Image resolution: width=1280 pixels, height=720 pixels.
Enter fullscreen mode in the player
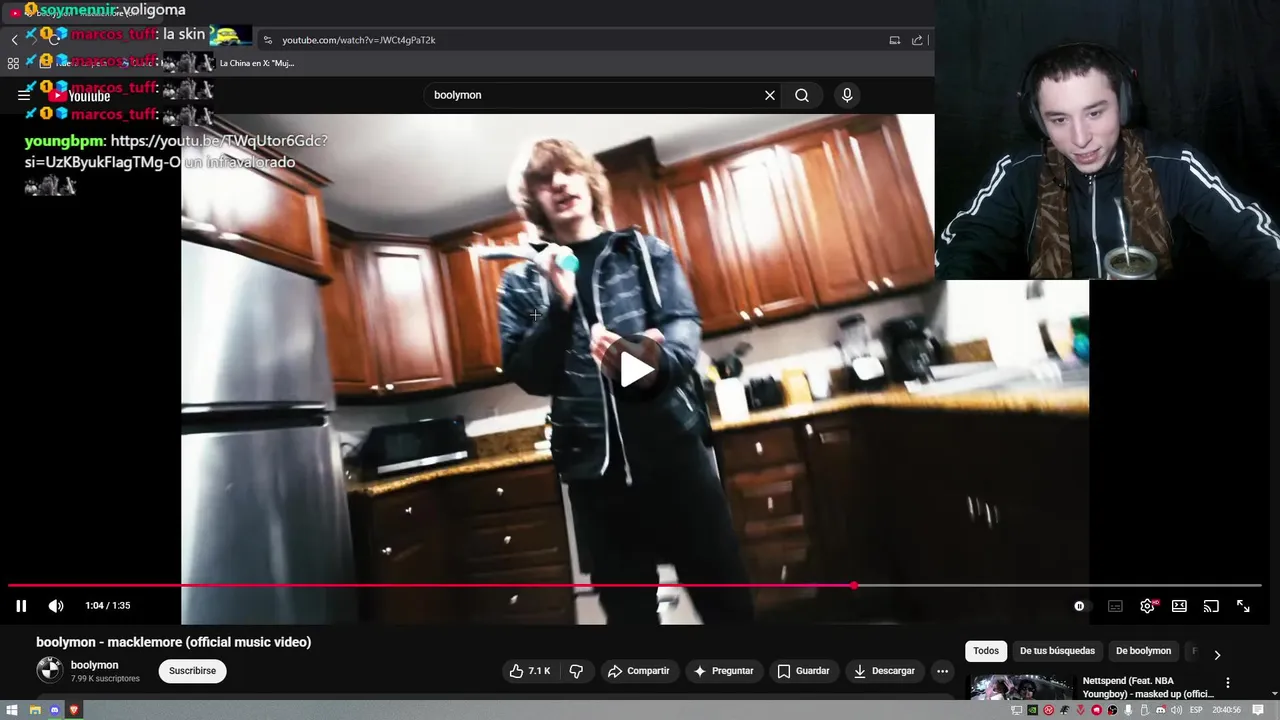point(1243,606)
